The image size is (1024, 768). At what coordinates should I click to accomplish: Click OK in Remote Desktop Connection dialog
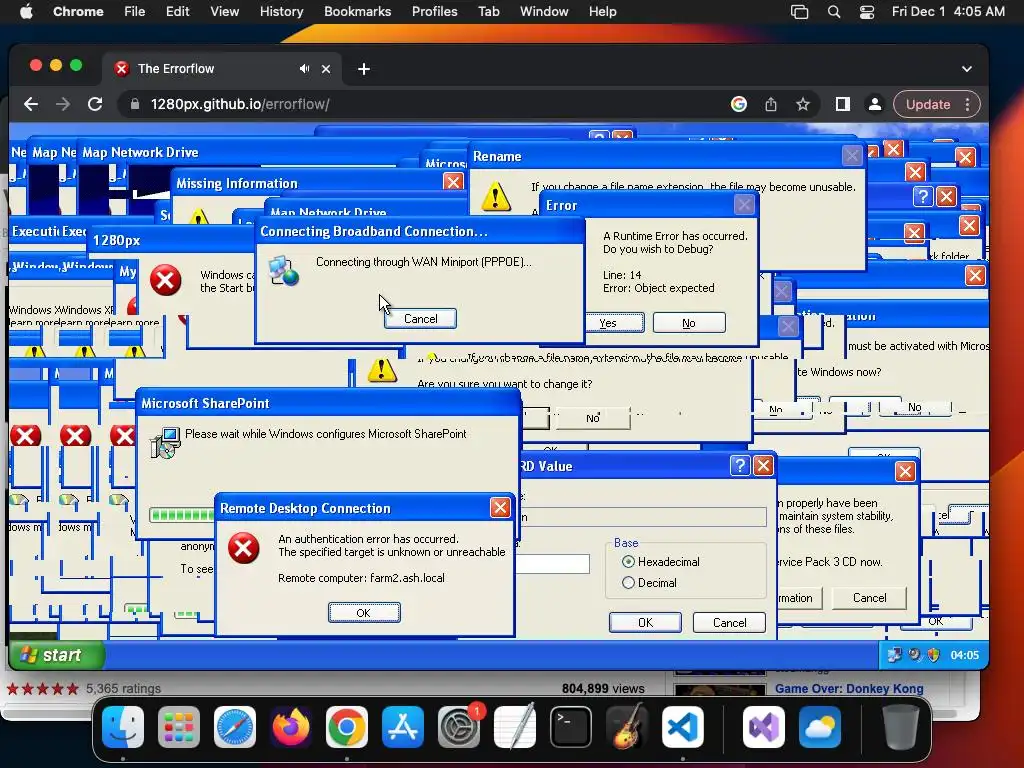coord(364,613)
